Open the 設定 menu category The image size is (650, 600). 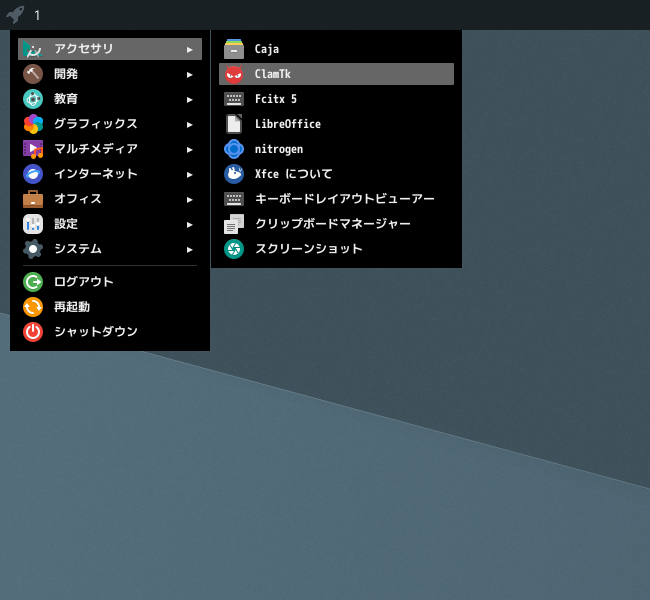pos(110,224)
